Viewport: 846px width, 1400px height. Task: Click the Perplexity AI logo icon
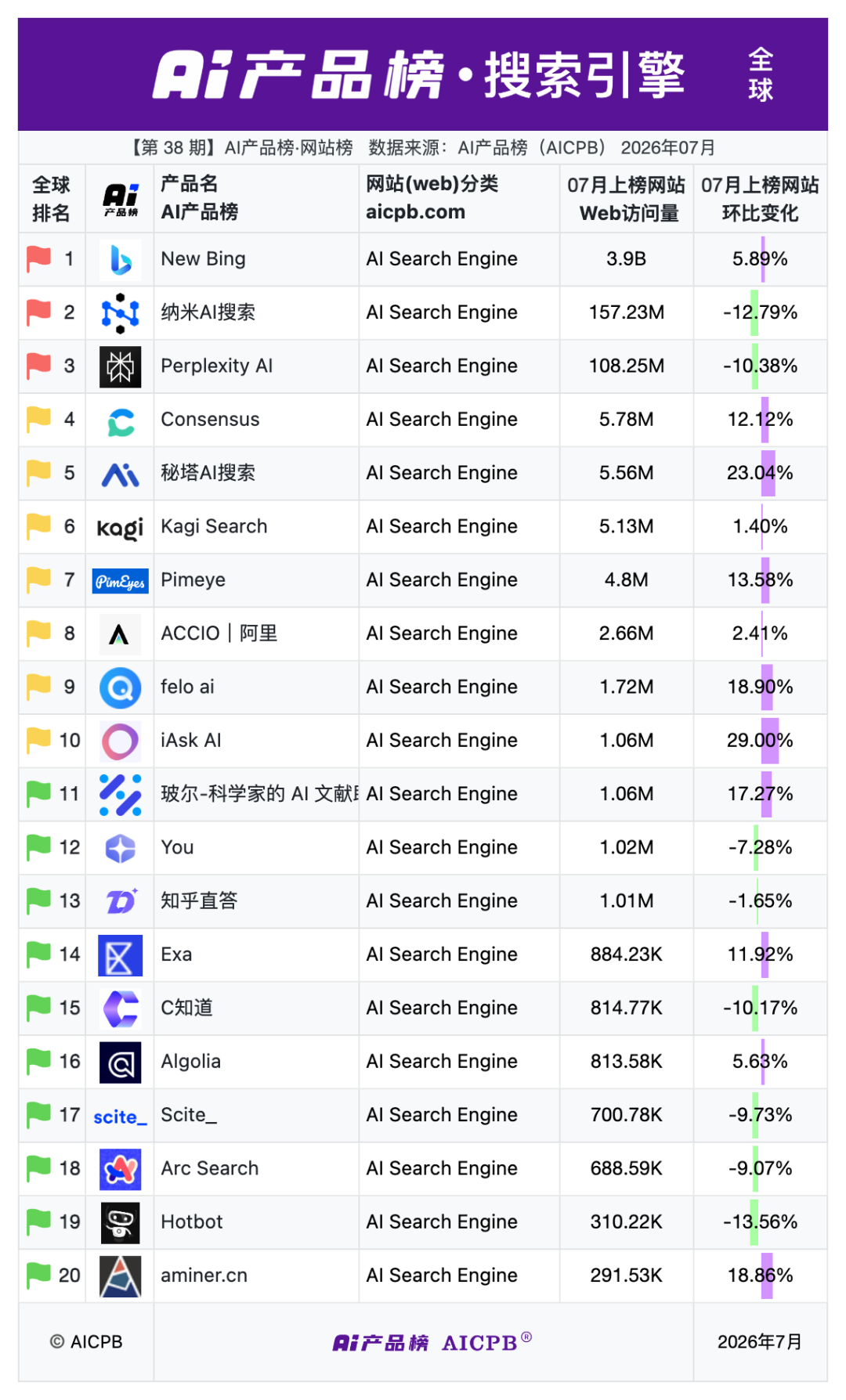click(121, 367)
